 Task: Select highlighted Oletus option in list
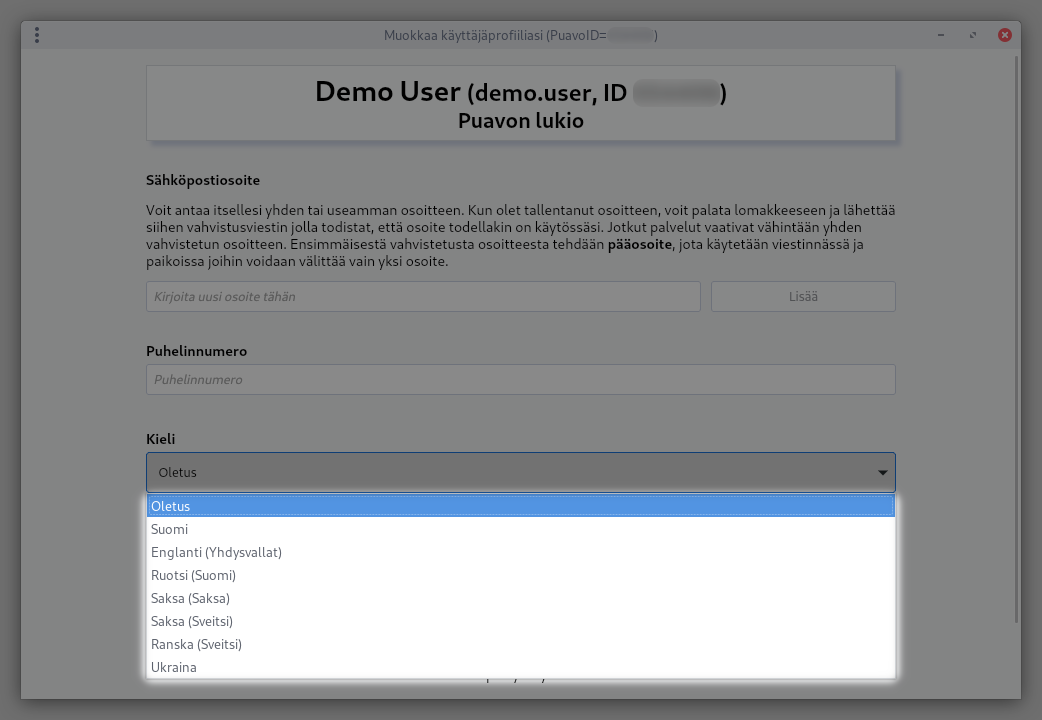click(520, 506)
